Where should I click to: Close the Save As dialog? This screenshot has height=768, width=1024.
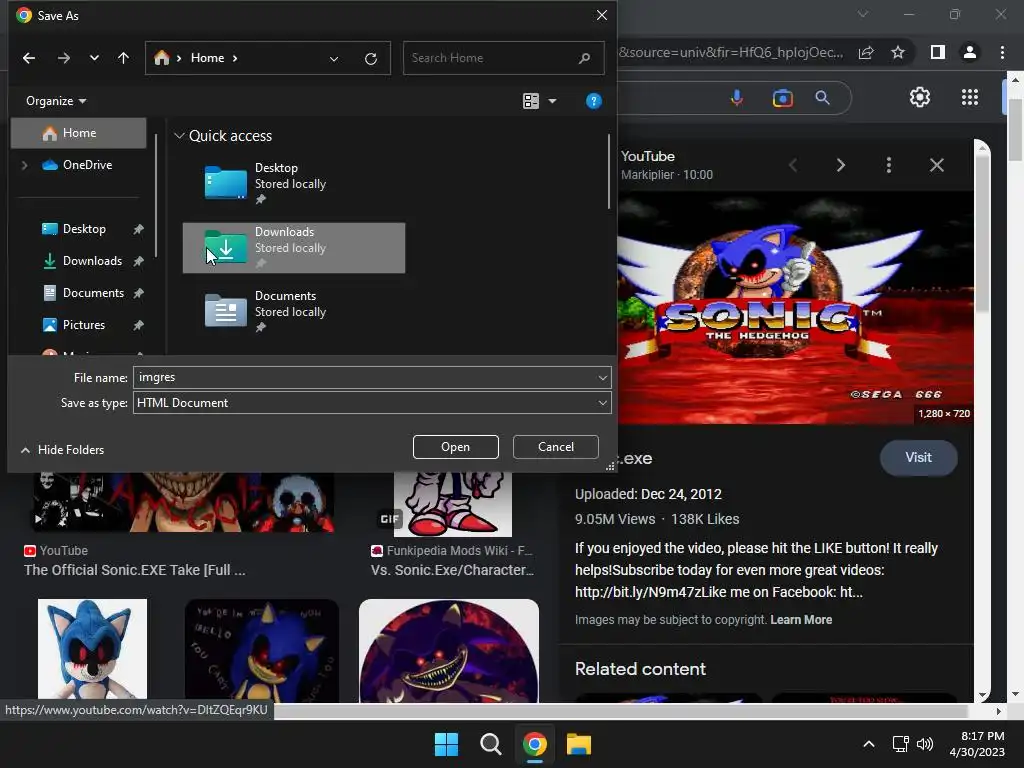point(601,15)
